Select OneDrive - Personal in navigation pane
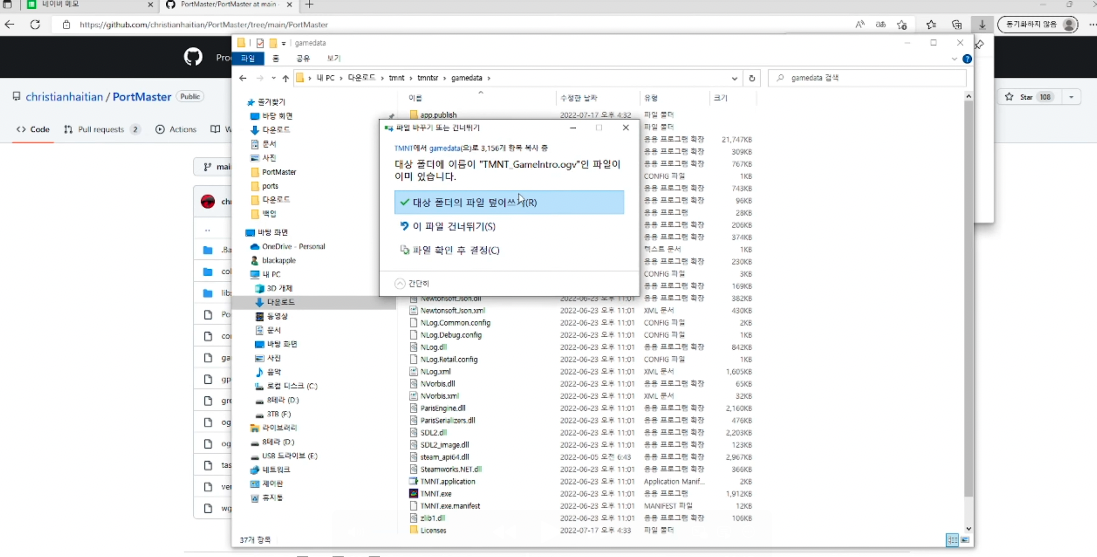Viewport: 1097px width, 557px height. pyautogui.click(x=288, y=246)
